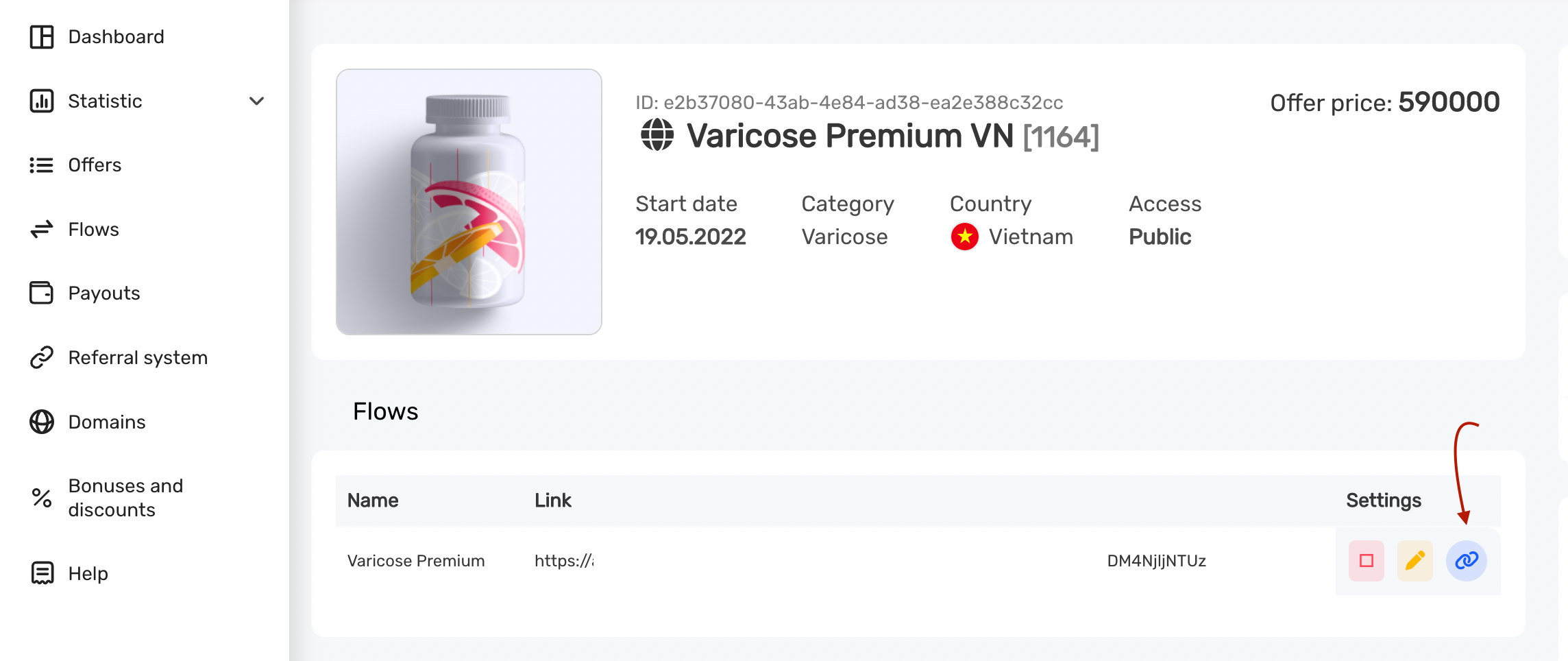
Task: Open the Flows menu item
Action: tap(93, 230)
